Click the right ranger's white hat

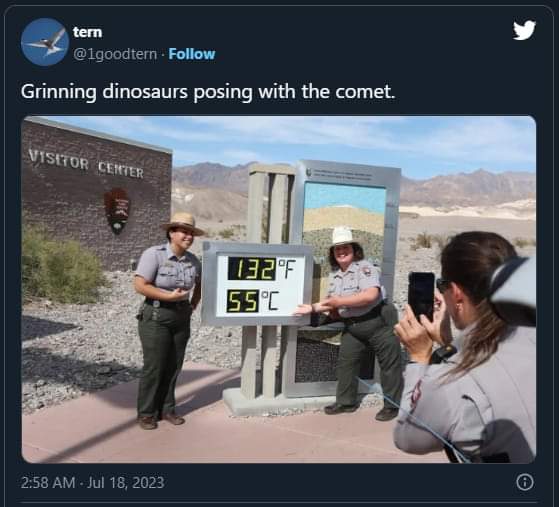point(343,236)
